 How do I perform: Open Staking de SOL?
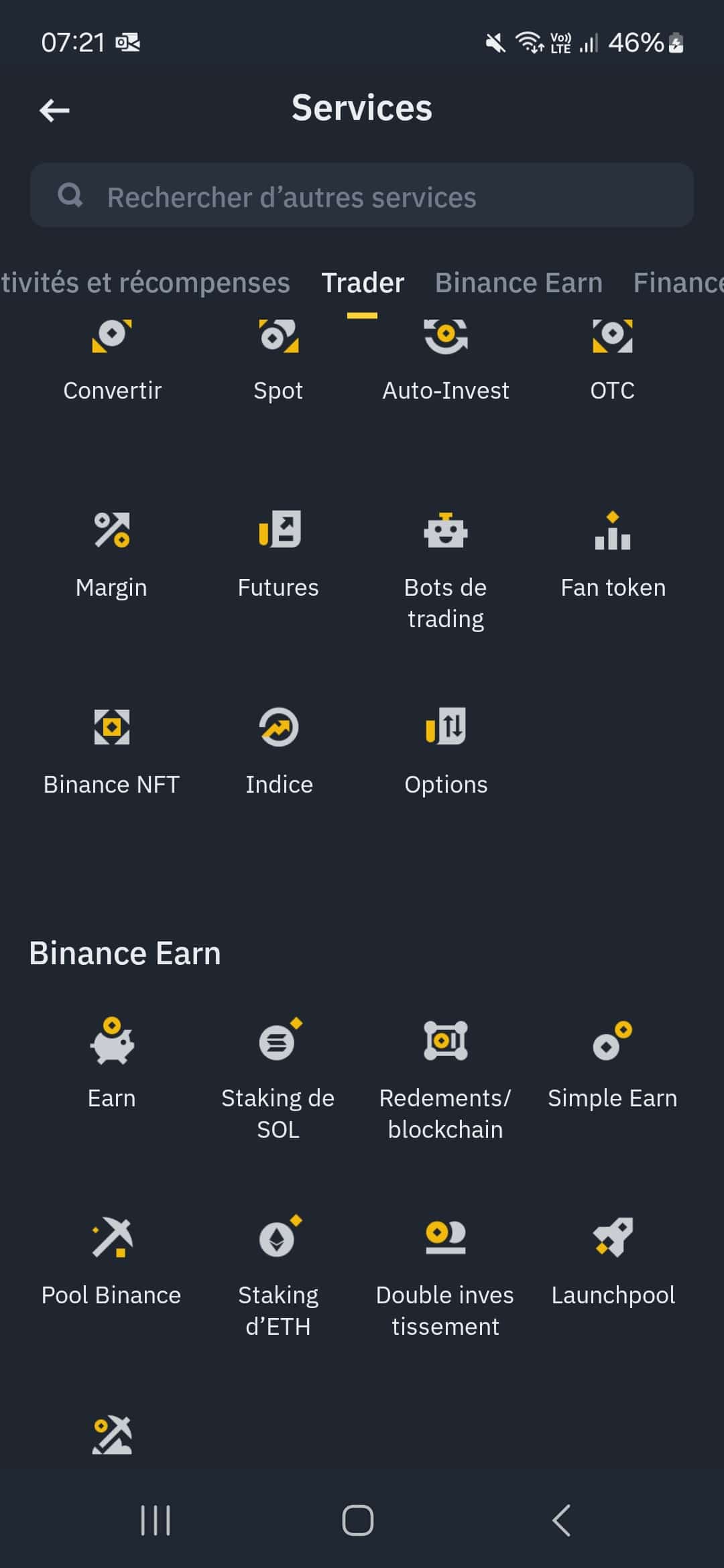pos(278,1041)
